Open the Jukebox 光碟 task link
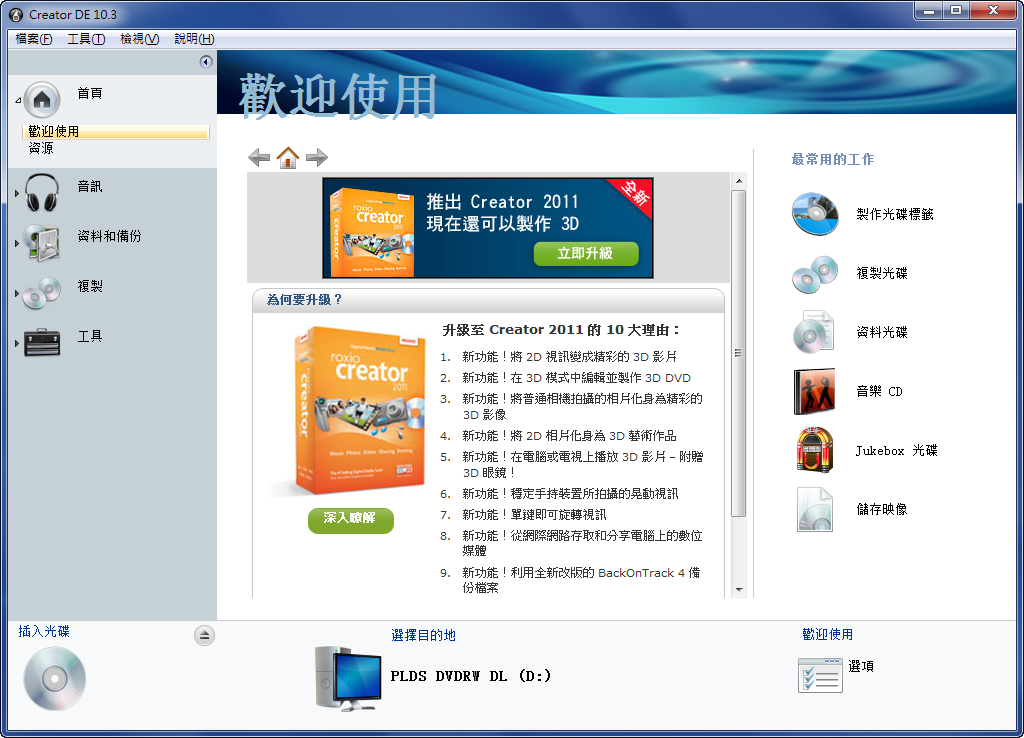This screenshot has height=738, width=1024. pyautogui.click(x=897, y=451)
